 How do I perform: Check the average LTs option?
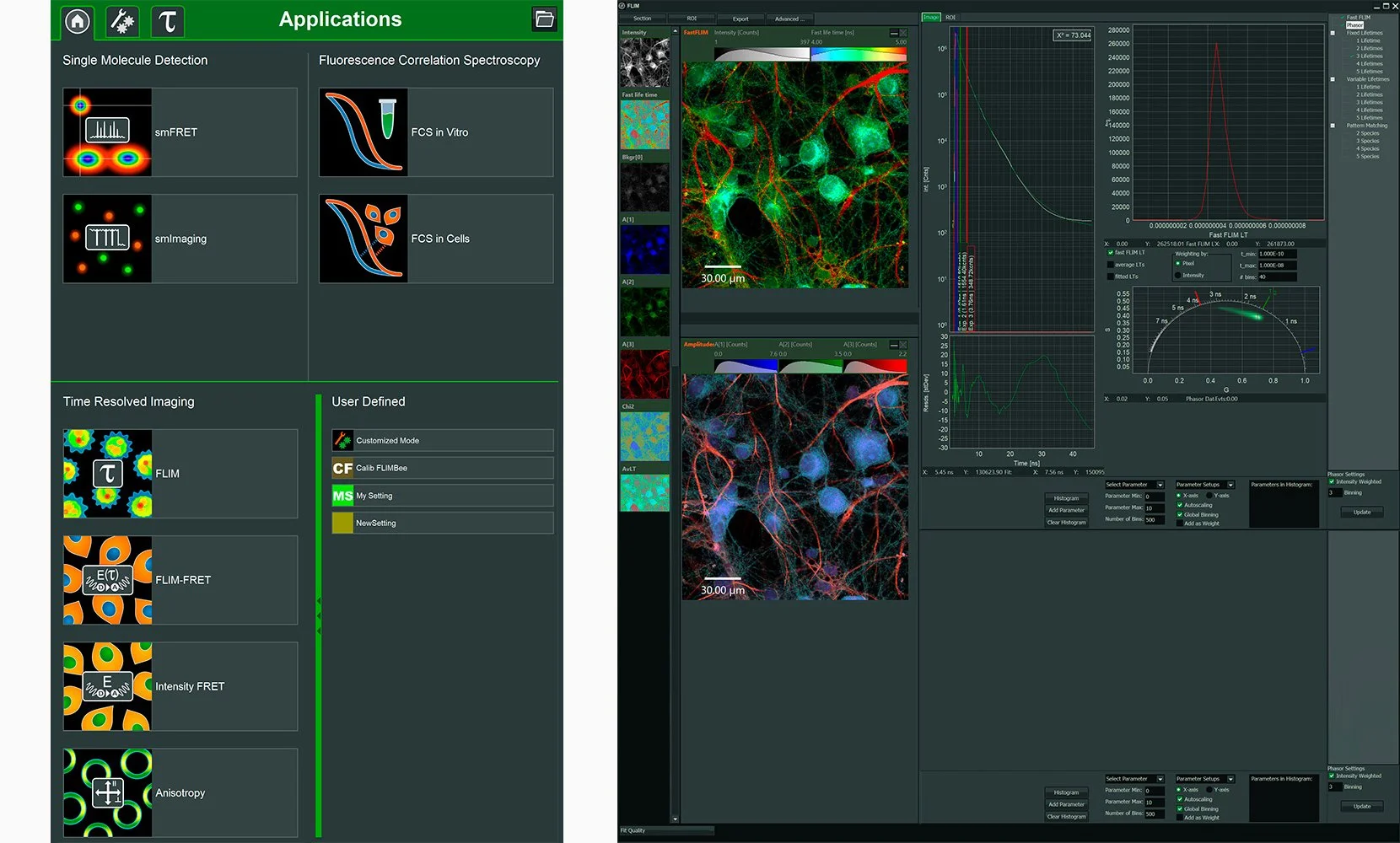click(1111, 265)
